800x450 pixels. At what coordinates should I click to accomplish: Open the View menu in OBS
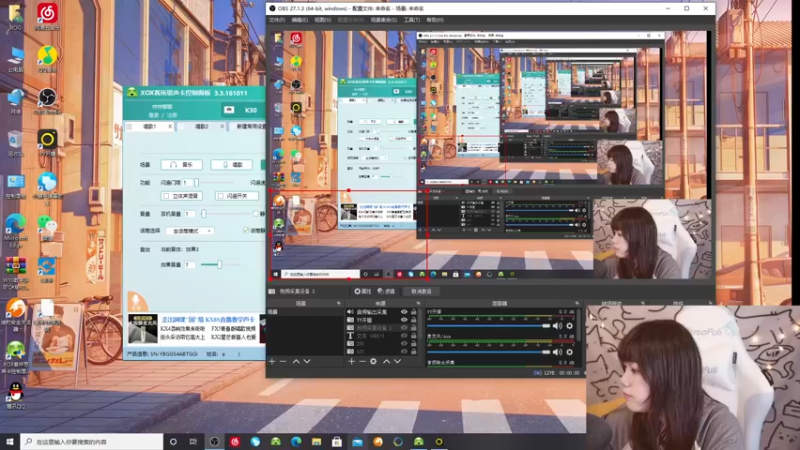[x=322, y=20]
